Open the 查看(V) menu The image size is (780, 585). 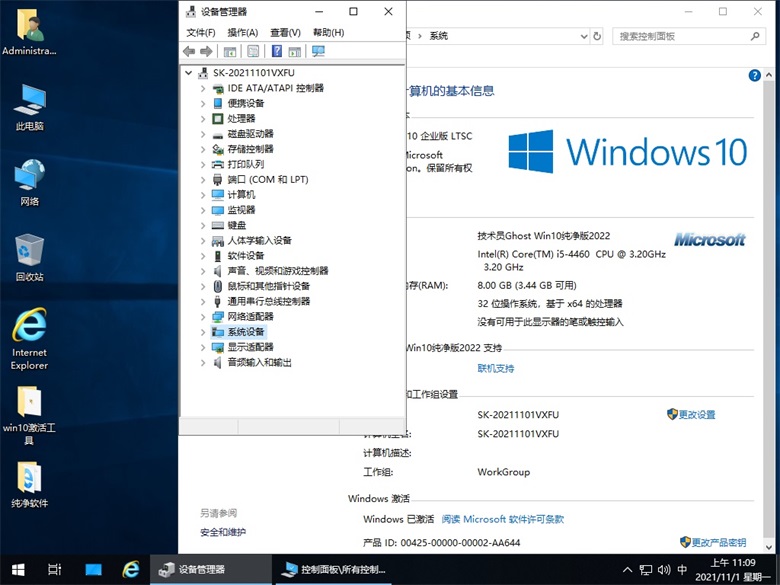(x=285, y=32)
